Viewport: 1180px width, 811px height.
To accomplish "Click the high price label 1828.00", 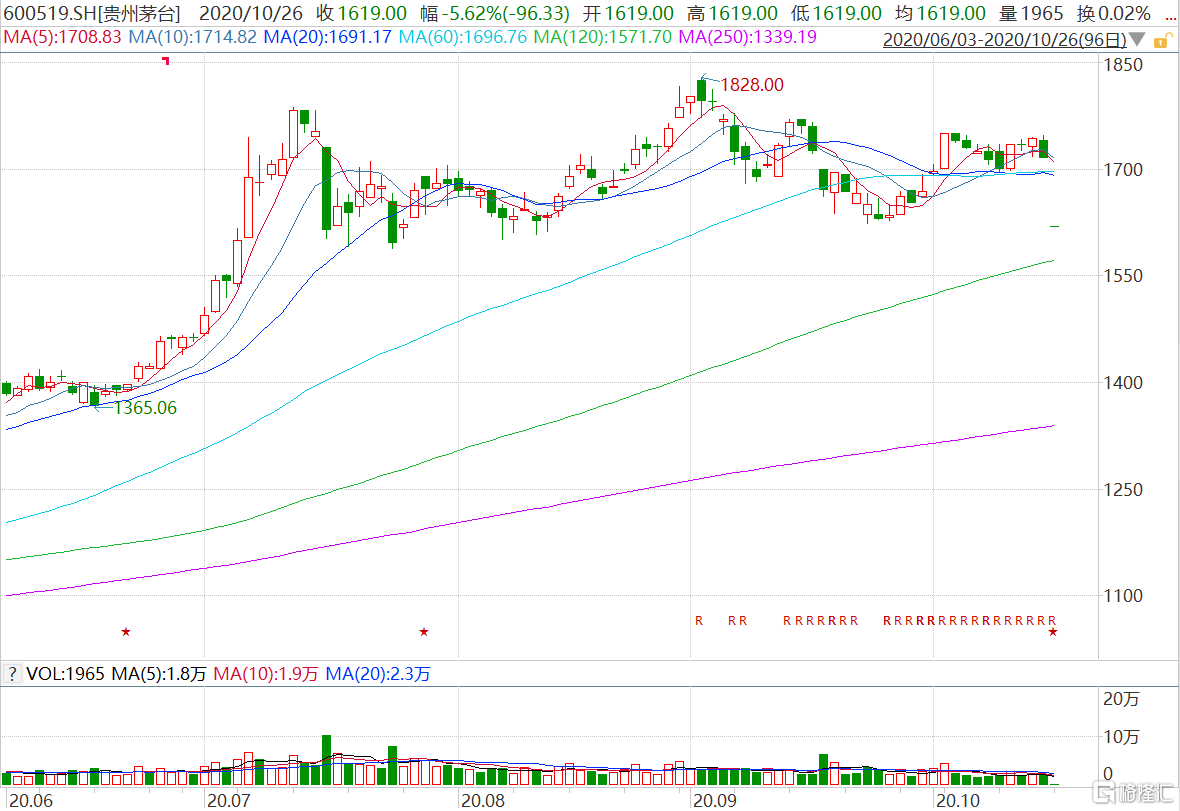I will coord(752,85).
